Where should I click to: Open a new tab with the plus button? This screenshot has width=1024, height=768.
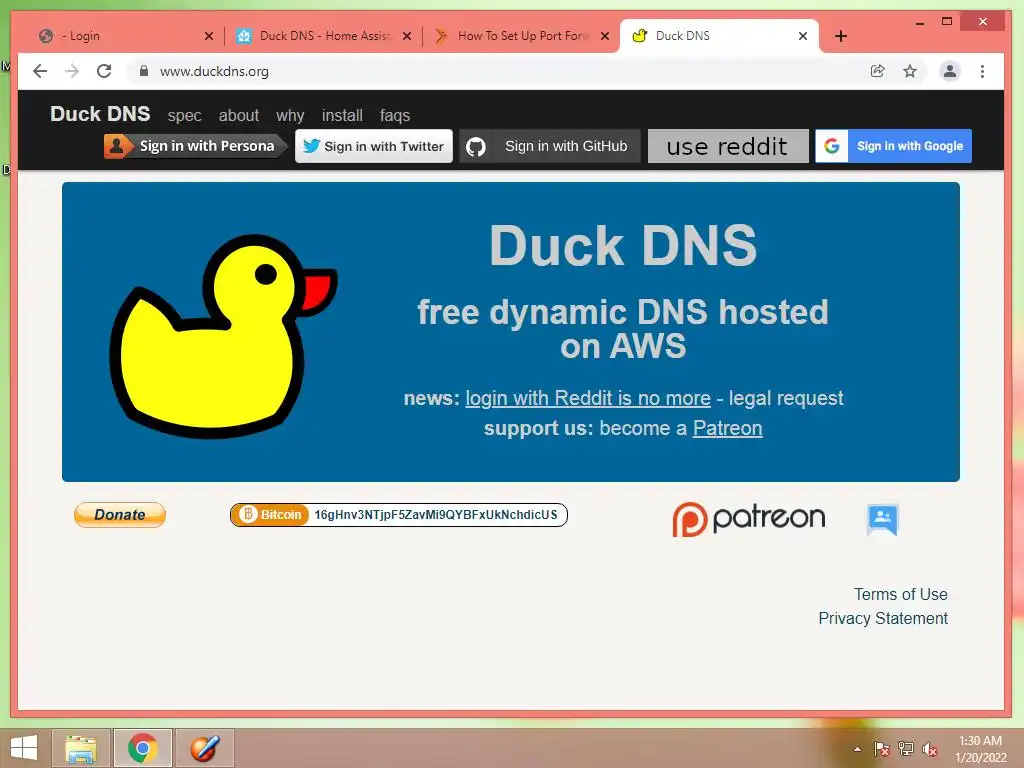point(841,36)
